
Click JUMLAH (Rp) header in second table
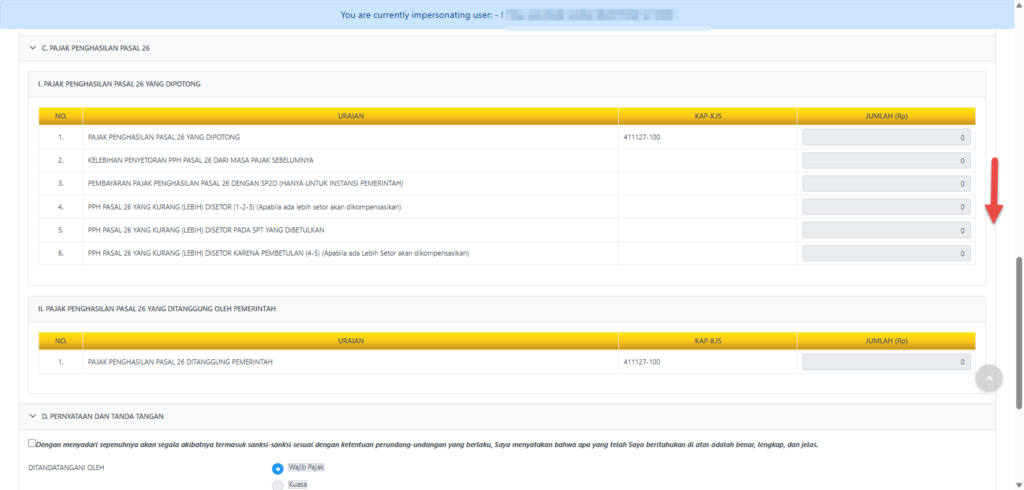(886, 341)
